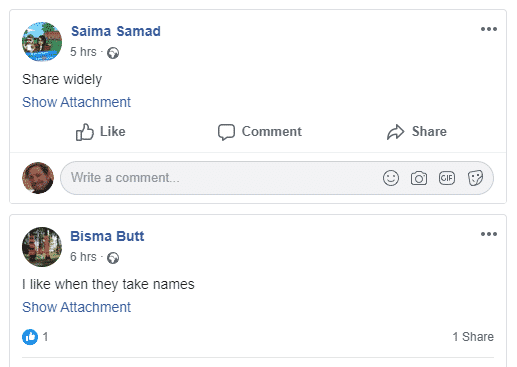
Task: View the 1 Share count
Action: click(x=473, y=337)
